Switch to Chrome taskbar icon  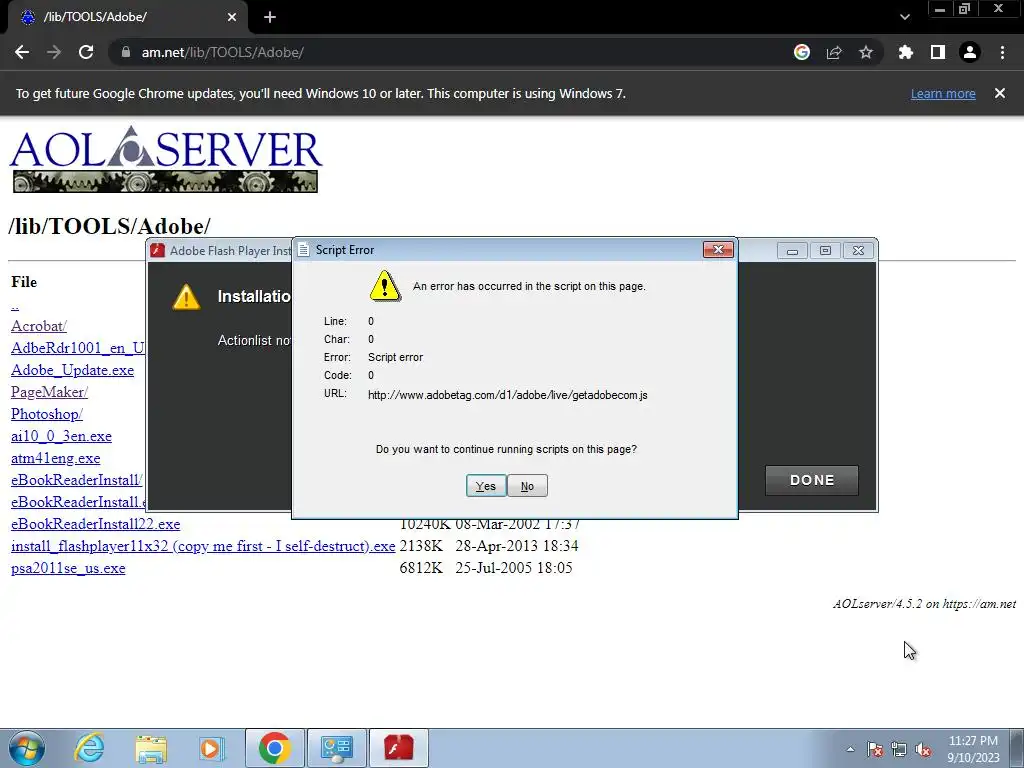(274, 748)
